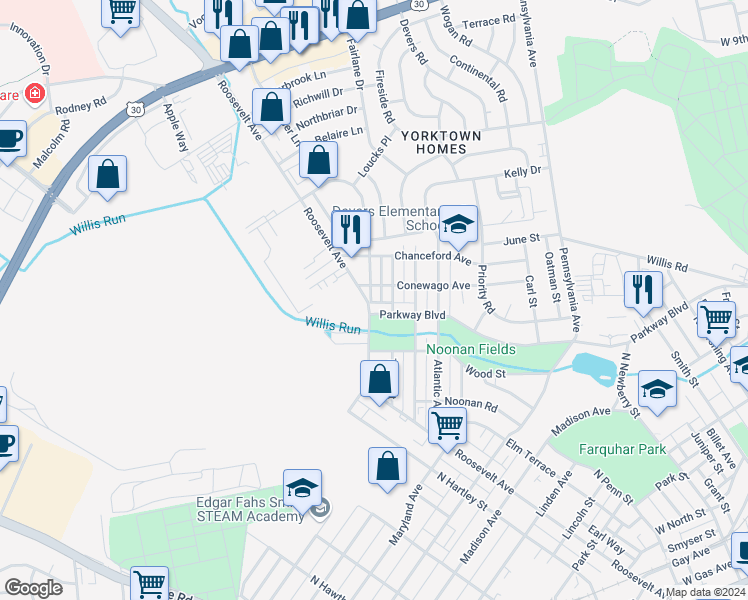The height and width of the screenshot is (600, 748).
Task: Select the shopping bag marker near Apple Way
Action: click(107, 175)
